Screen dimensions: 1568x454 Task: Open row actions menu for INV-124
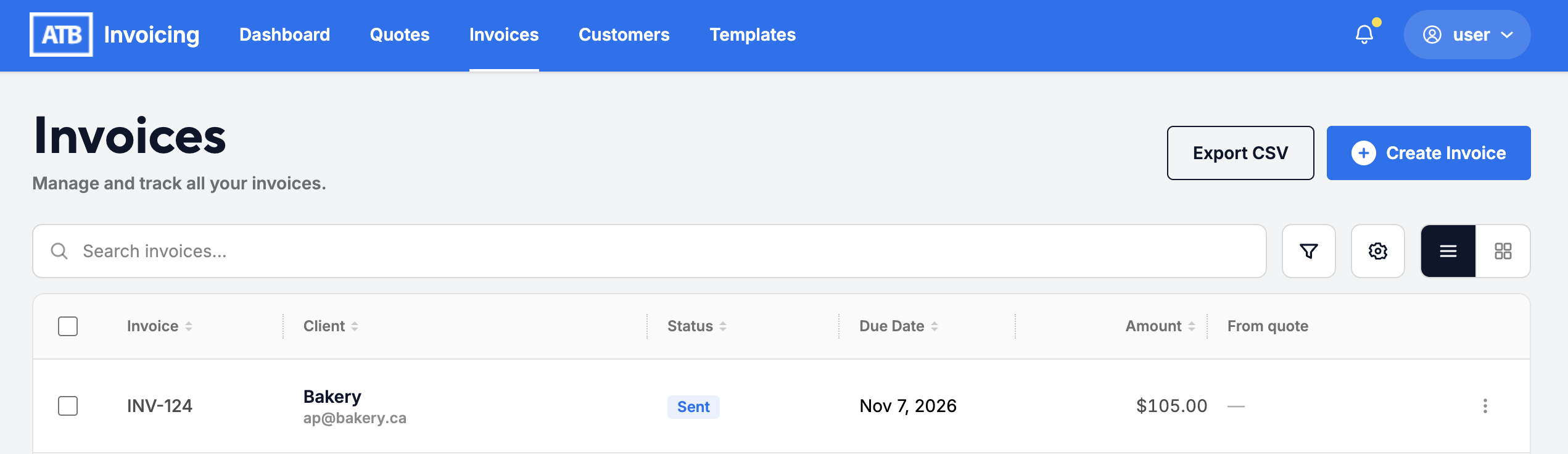(1485, 406)
